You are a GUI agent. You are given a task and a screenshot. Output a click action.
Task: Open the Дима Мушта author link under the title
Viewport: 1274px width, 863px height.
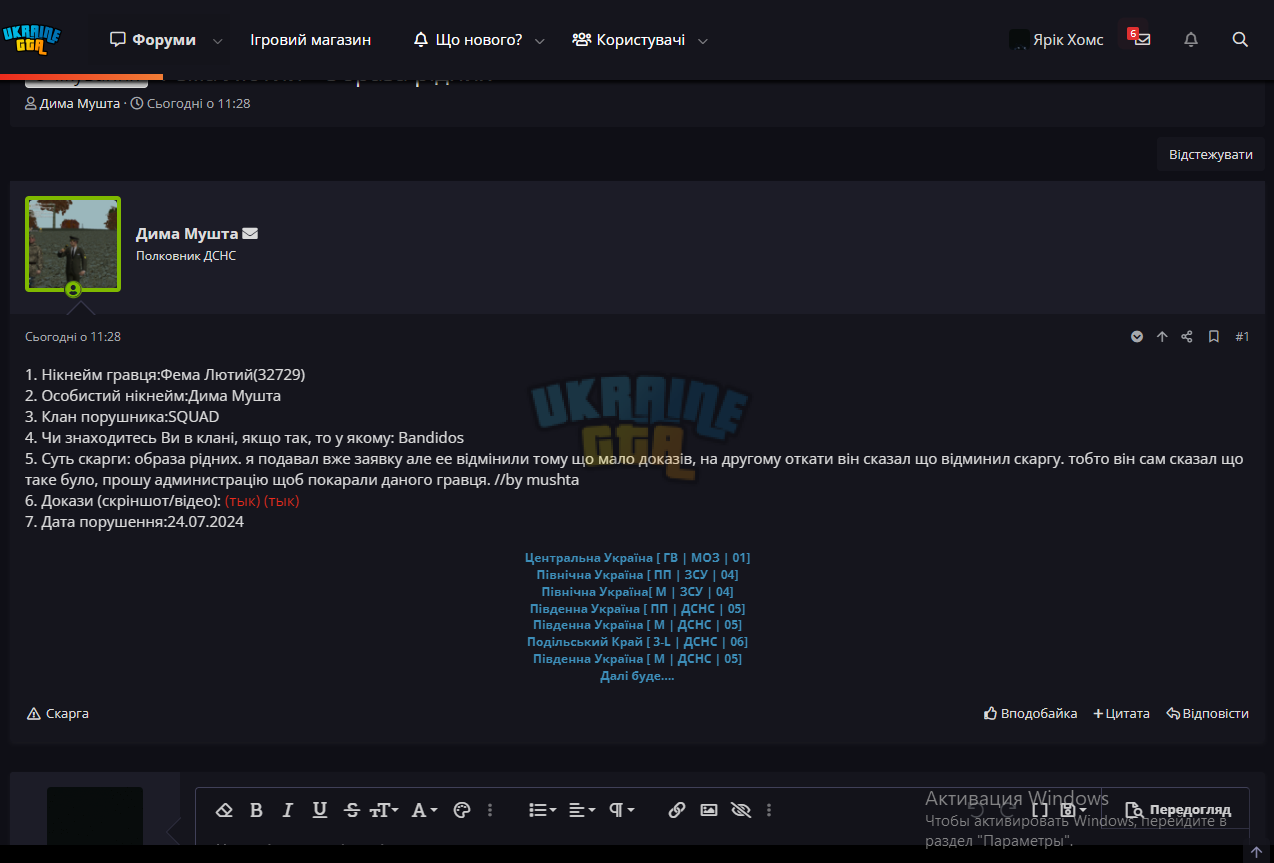[x=80, y=103]
